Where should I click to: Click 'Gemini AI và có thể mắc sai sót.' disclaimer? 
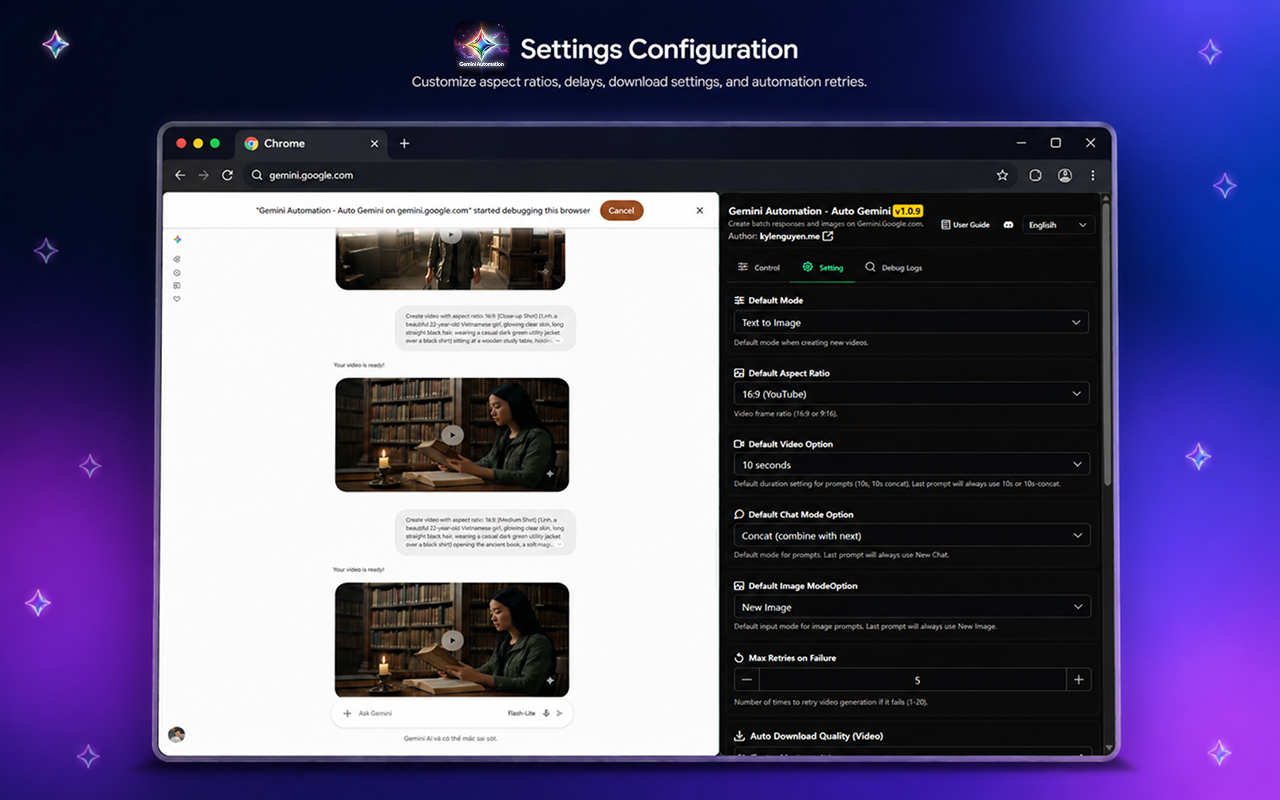[451, 738]
